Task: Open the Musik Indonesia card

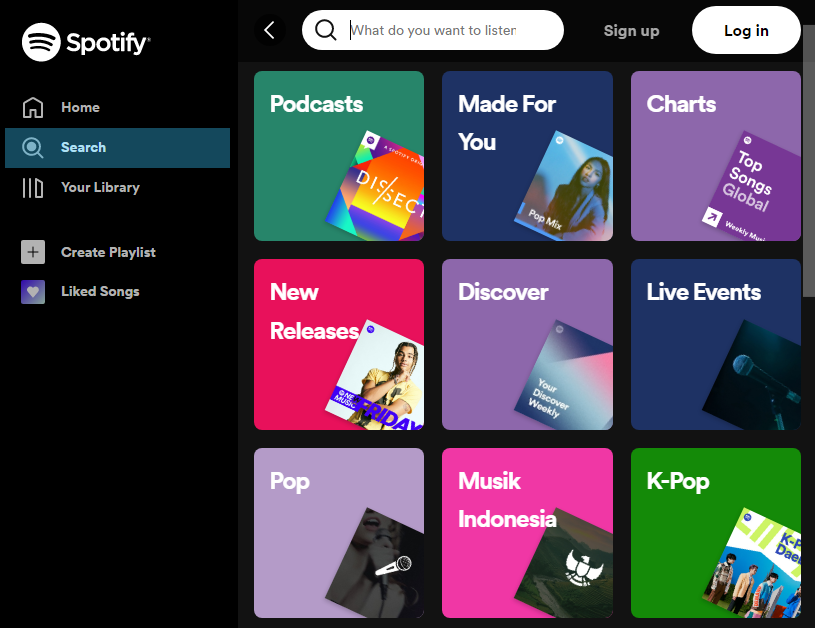Action: (527, 533)
